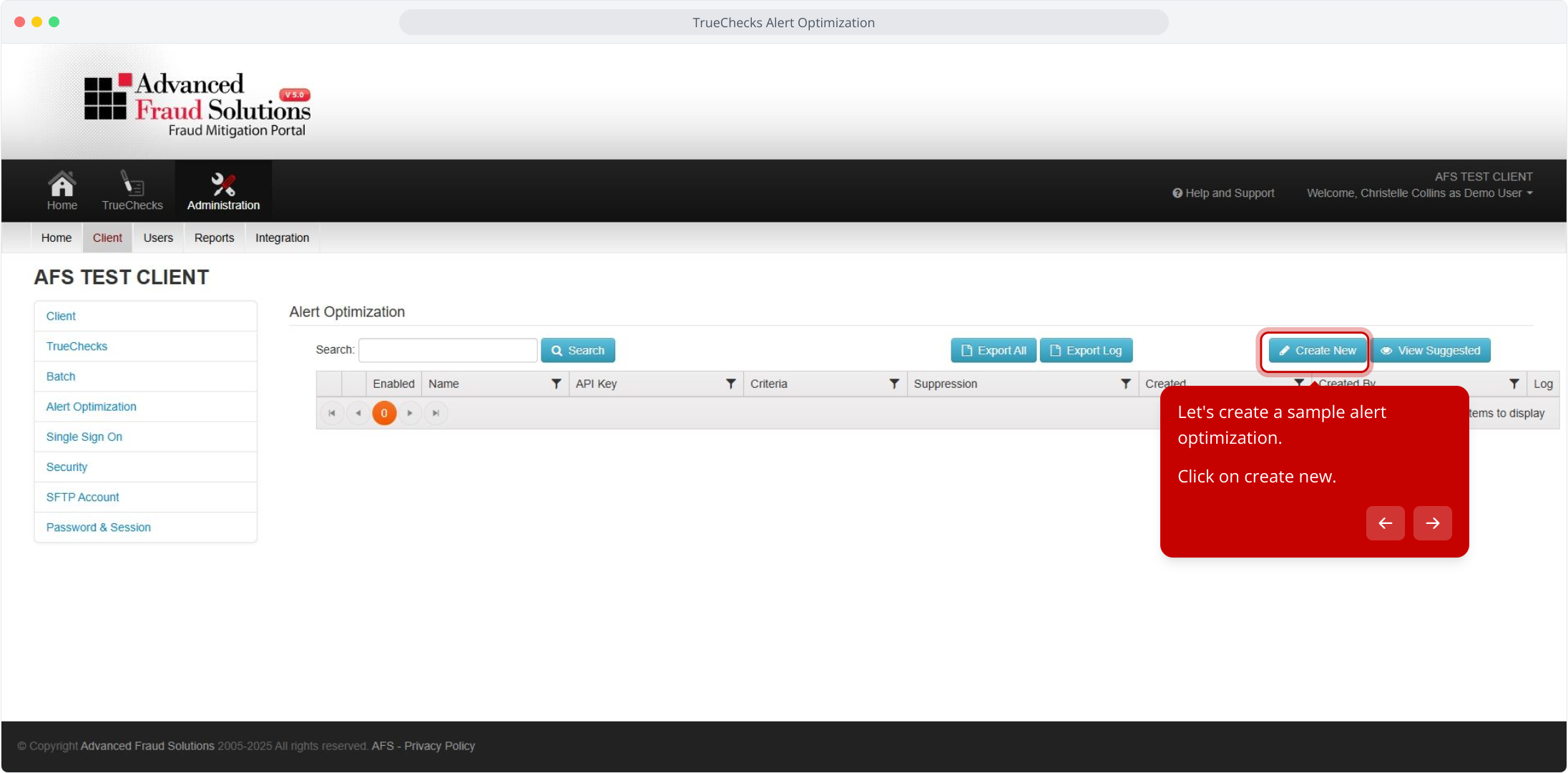Image resolution: width=1568 pixels, height=773 pixels.
Task: Open TrueChecks in the sidebar
Action: (x=145, y=346)
